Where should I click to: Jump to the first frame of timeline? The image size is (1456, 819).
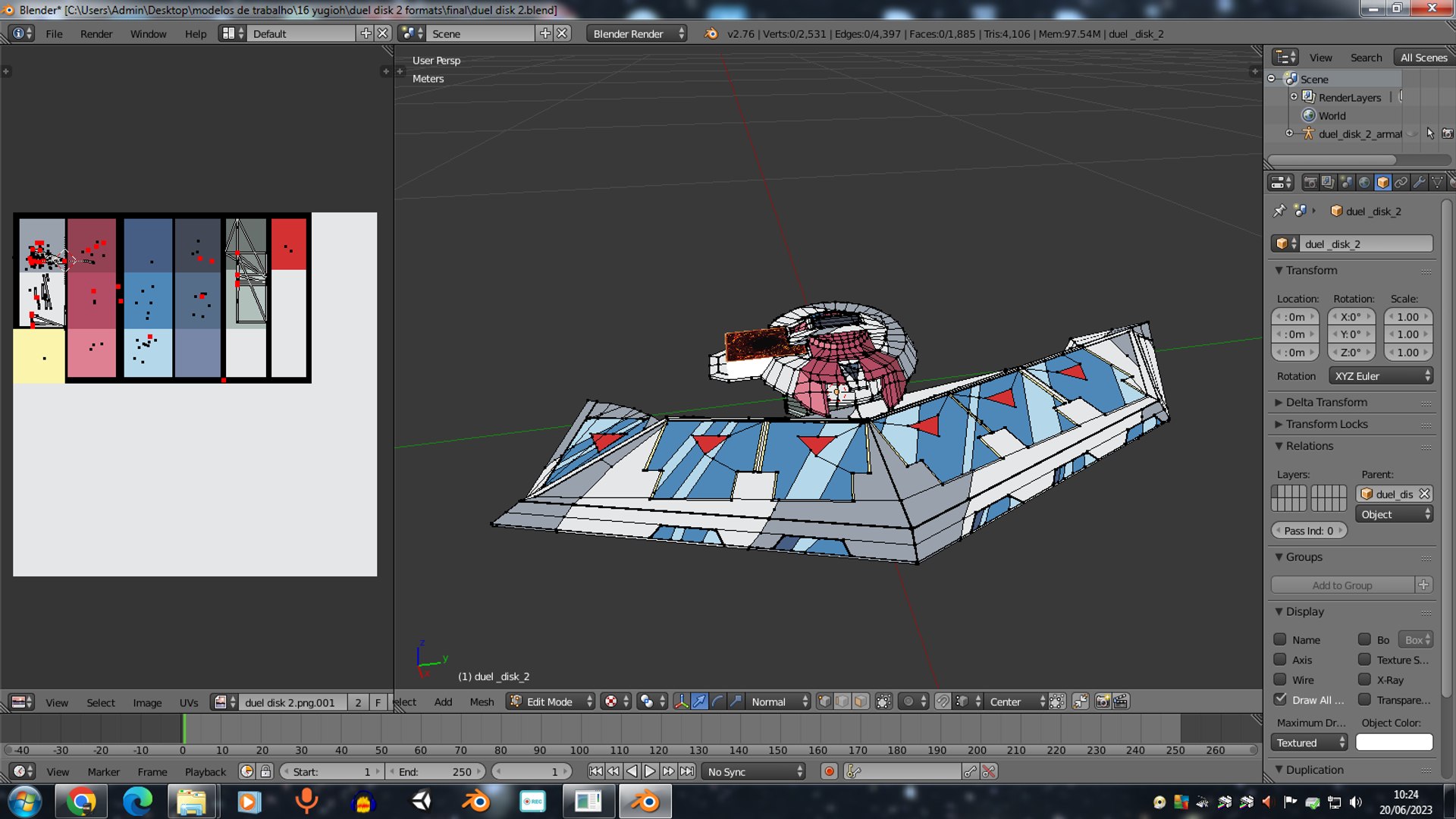click(x=595, y=771)
